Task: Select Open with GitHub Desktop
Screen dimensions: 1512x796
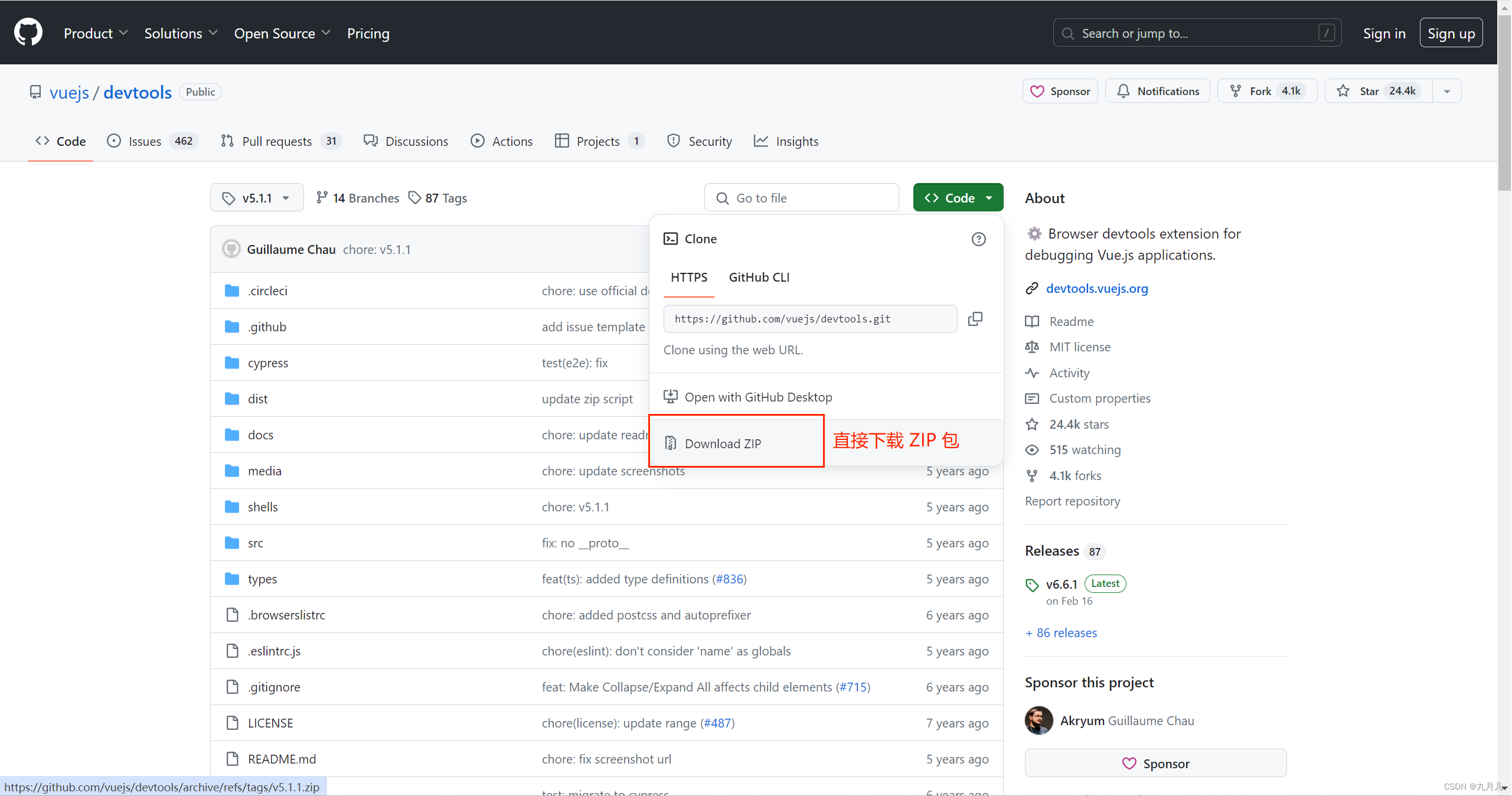Action: coord(758,397)
